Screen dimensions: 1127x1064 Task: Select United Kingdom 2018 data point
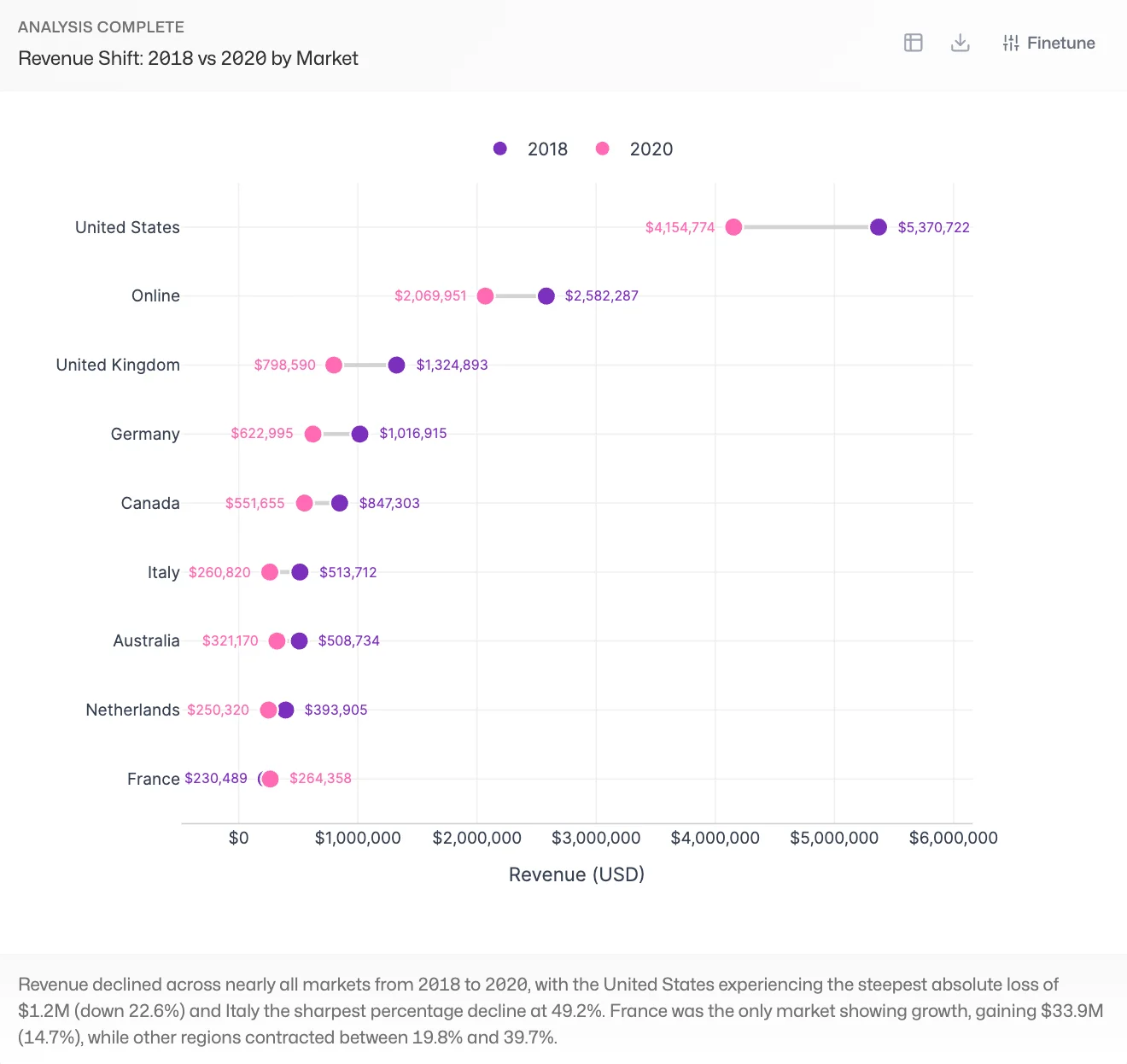396,365
